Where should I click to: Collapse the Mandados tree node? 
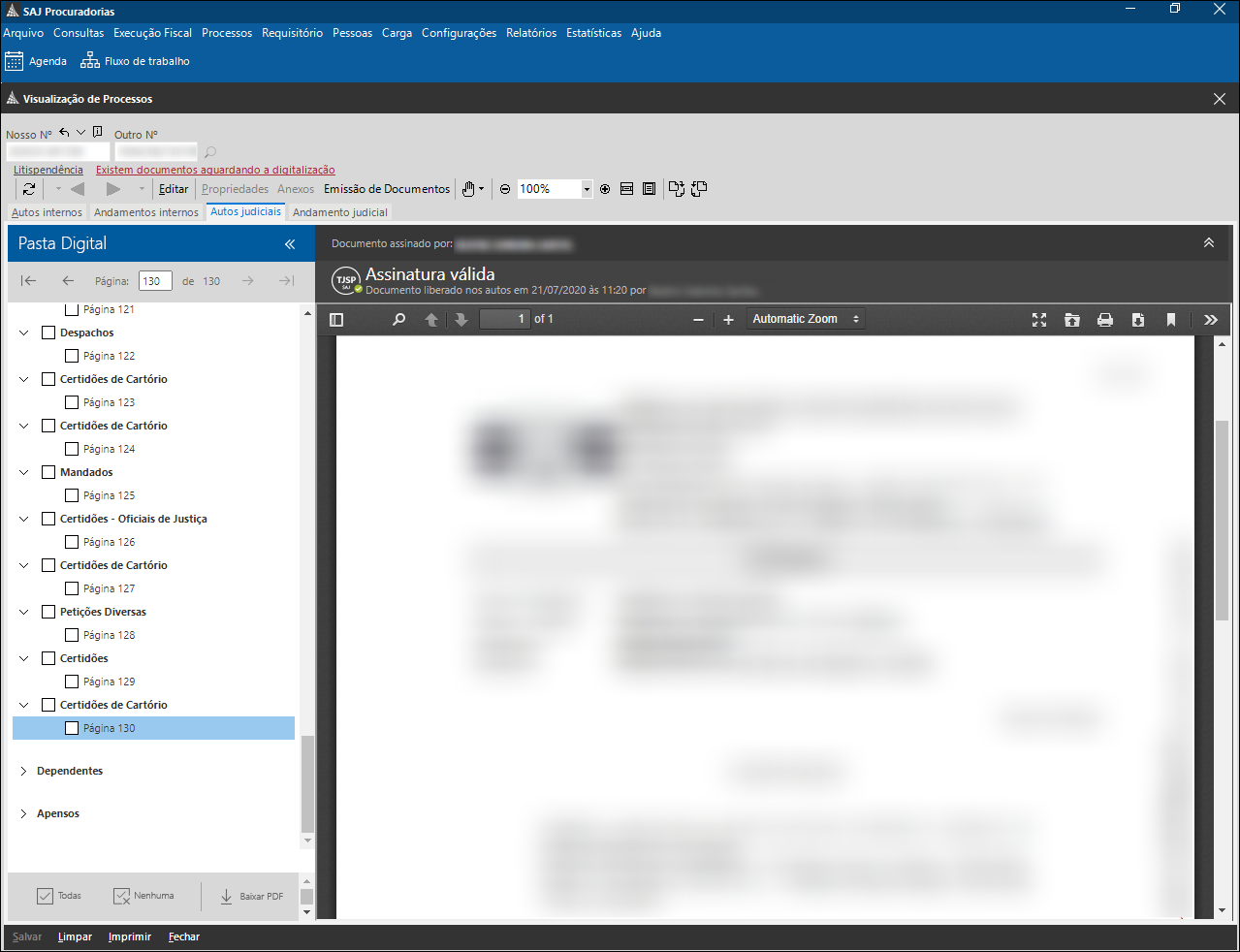[24, 472]
